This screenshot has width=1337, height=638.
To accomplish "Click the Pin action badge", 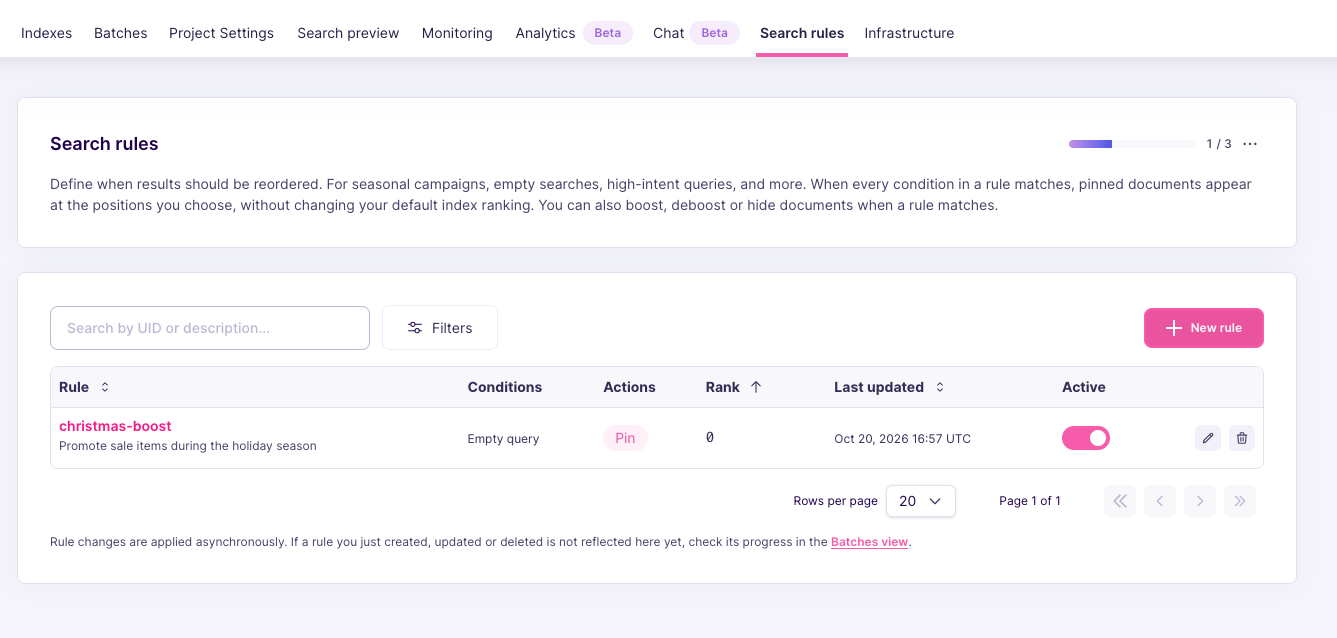I will click(625, 438).
